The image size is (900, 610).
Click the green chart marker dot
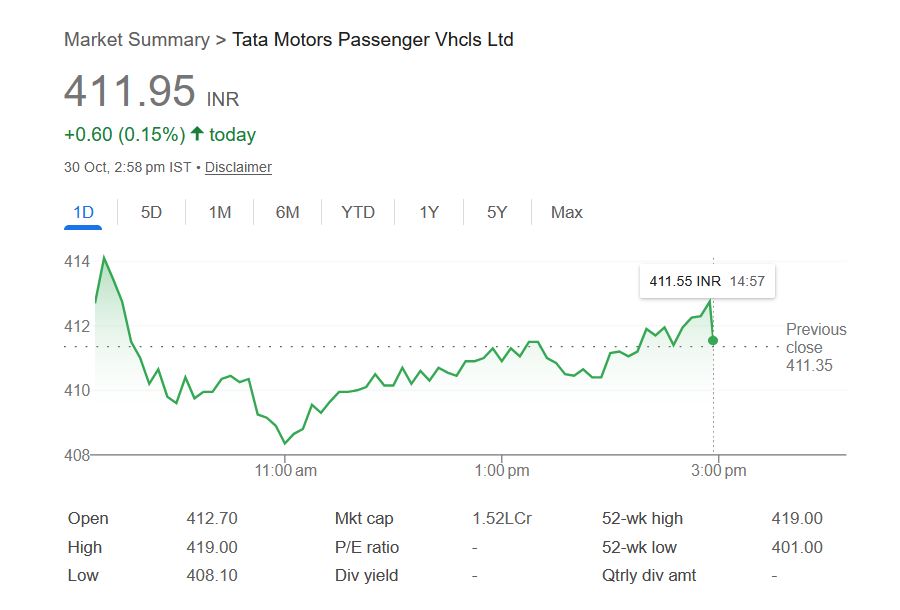click(713, 341)
